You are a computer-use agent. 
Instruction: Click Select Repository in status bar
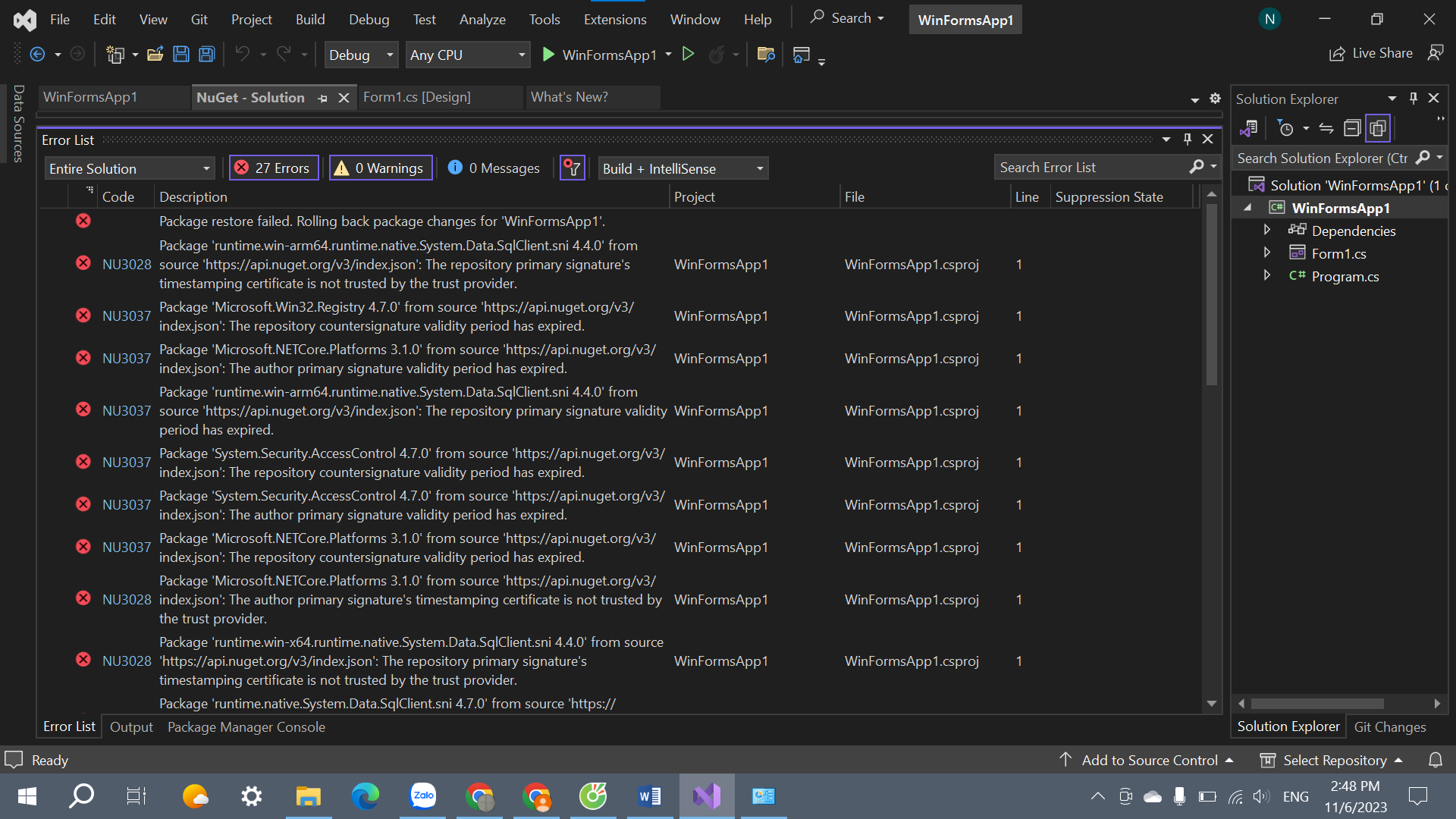click(x=1331, y=760)
